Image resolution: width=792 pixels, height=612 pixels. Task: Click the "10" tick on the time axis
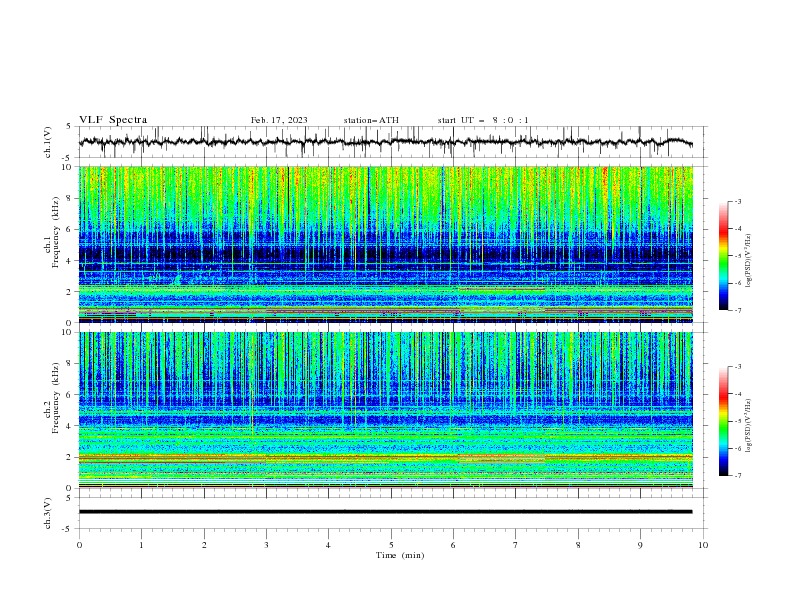click(703, 545)
